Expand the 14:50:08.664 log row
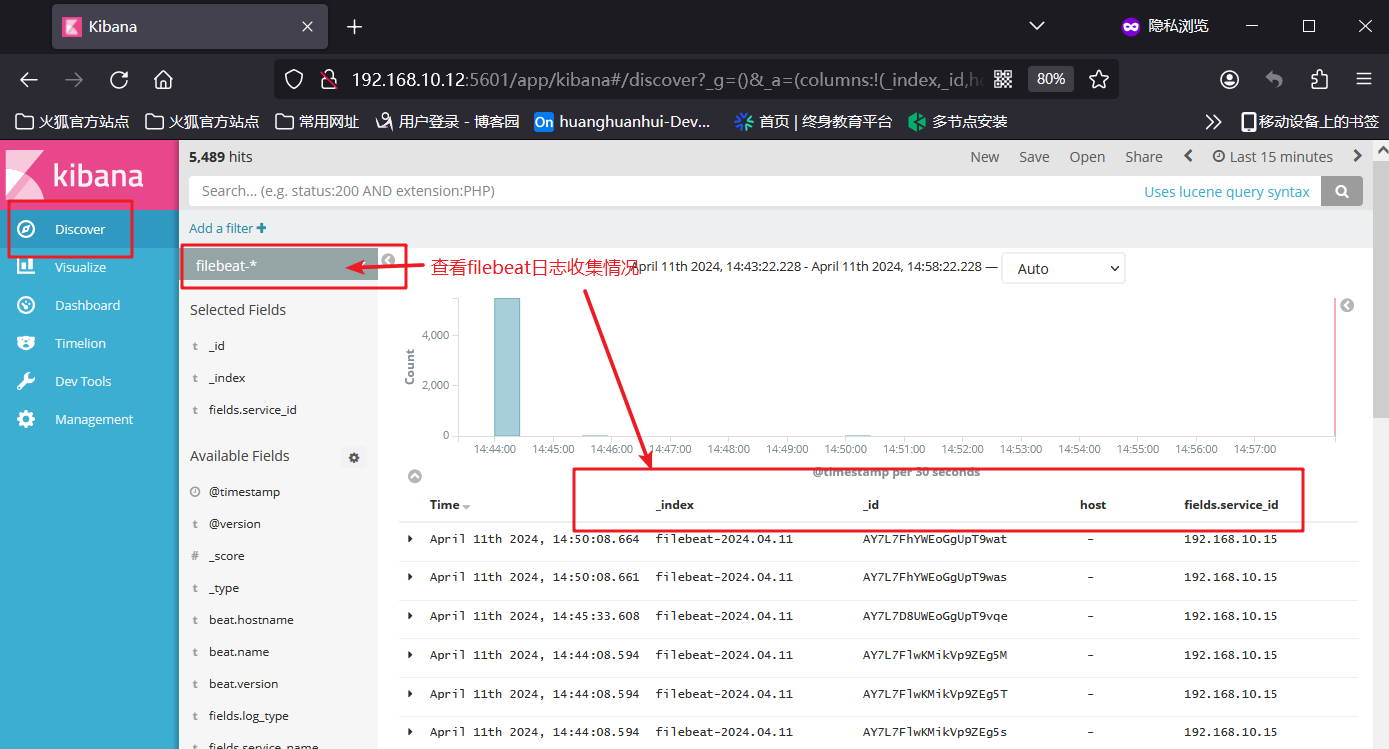Viewport: 1389px width, 749px height. 410,538
